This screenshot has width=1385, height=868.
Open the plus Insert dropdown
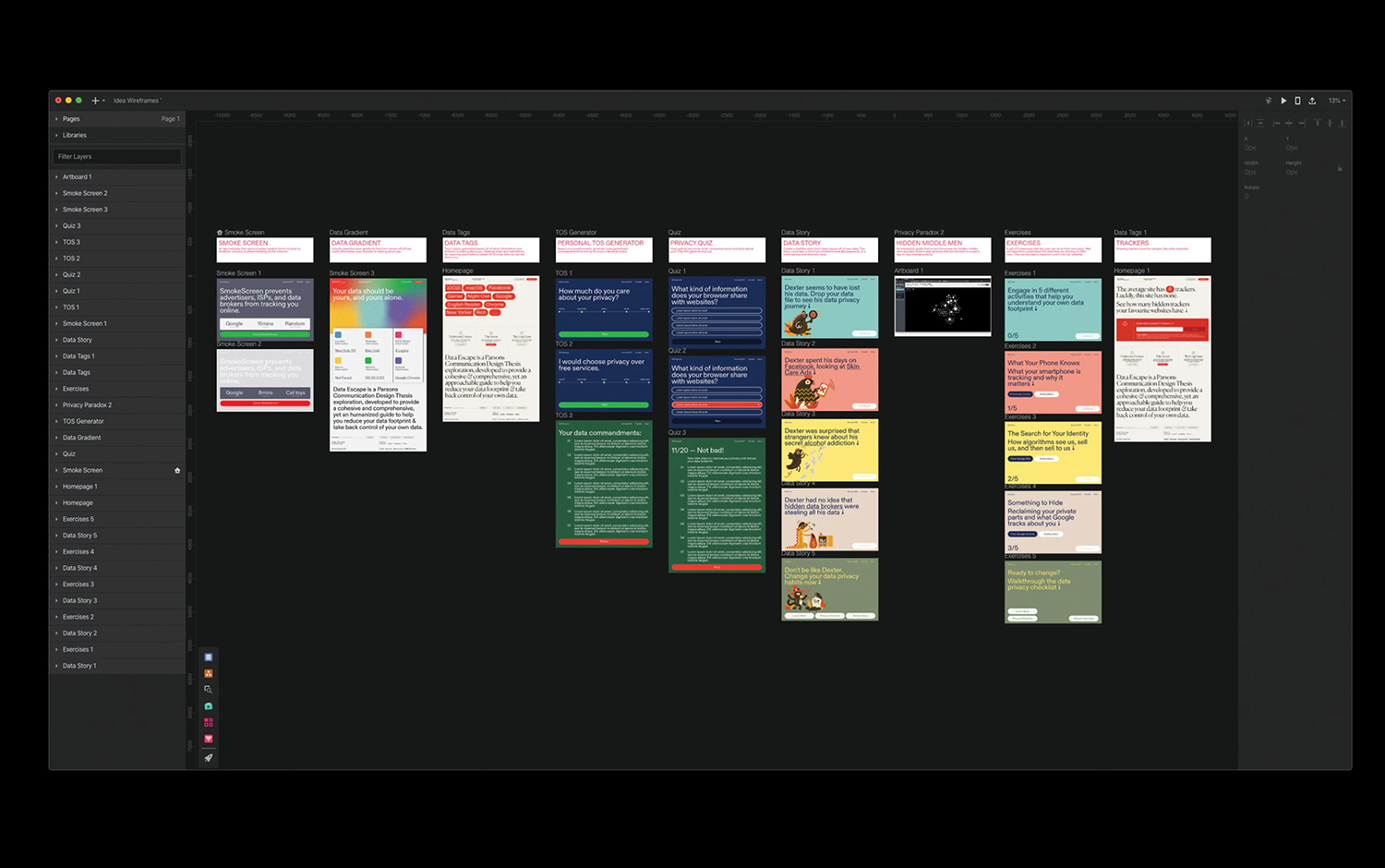click(97, 101)
